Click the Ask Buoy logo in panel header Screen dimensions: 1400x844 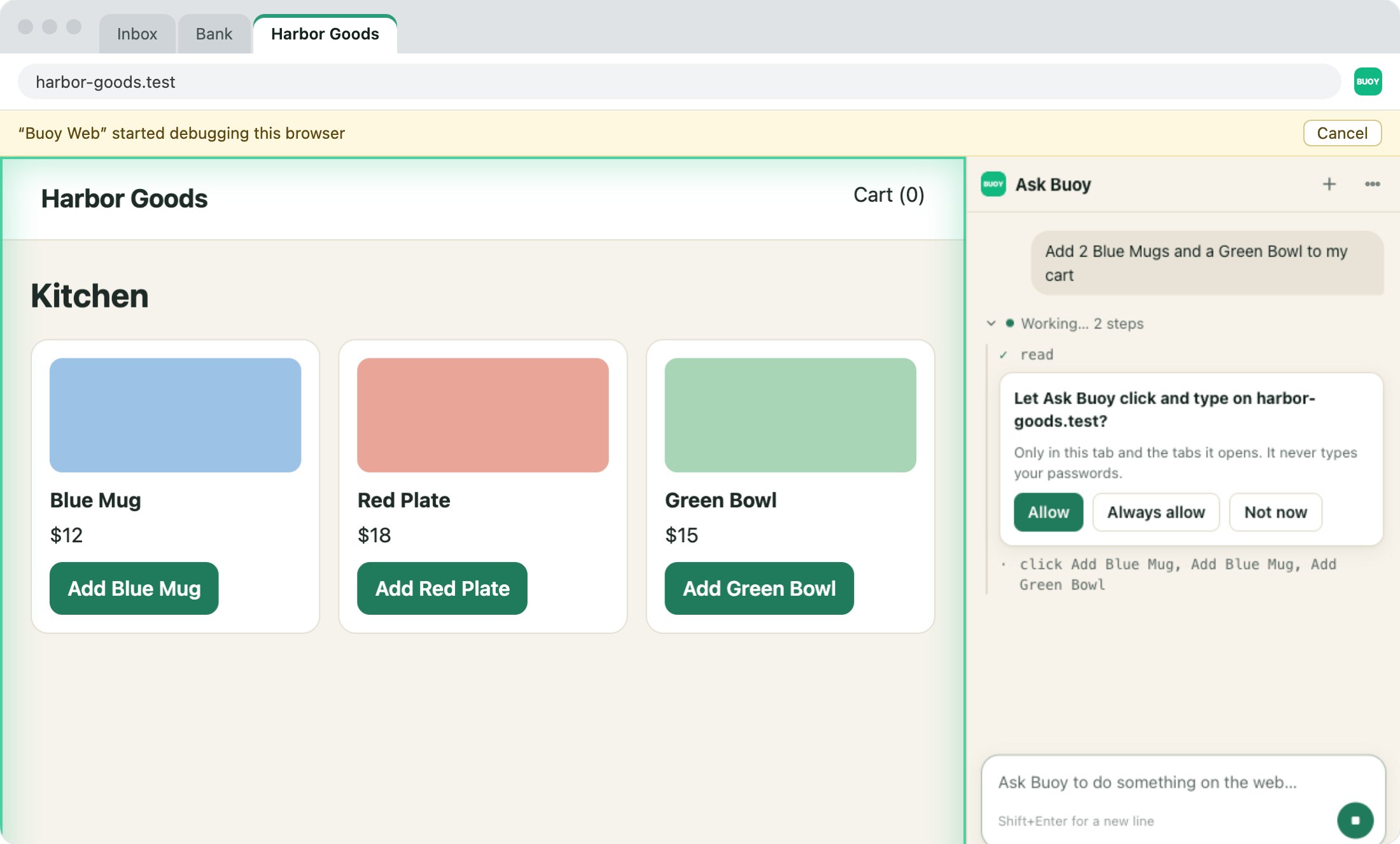993,184
